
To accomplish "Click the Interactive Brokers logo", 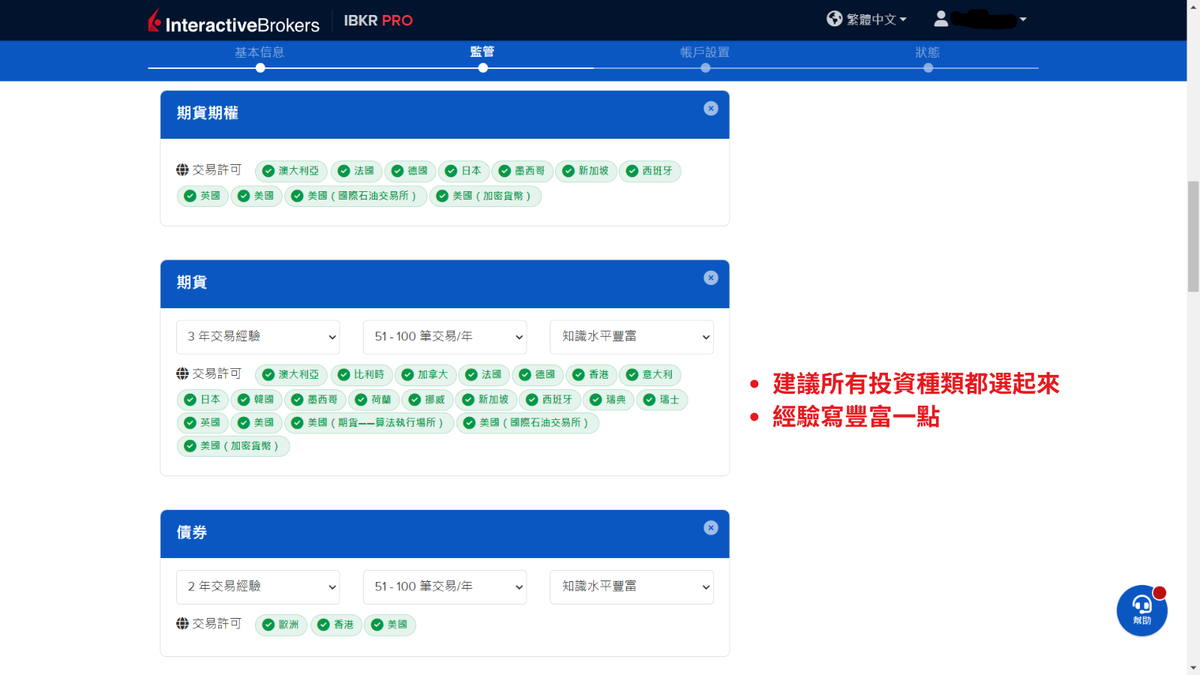I will click(232, 19).
